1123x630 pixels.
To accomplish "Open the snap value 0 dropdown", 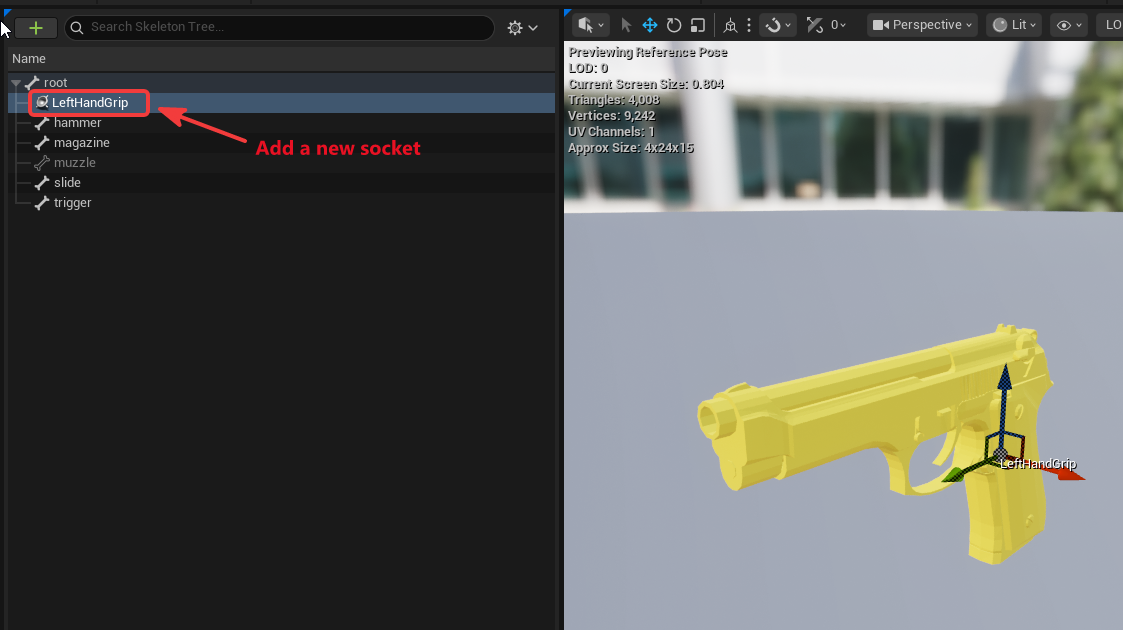I will click(x=839, y=25).
